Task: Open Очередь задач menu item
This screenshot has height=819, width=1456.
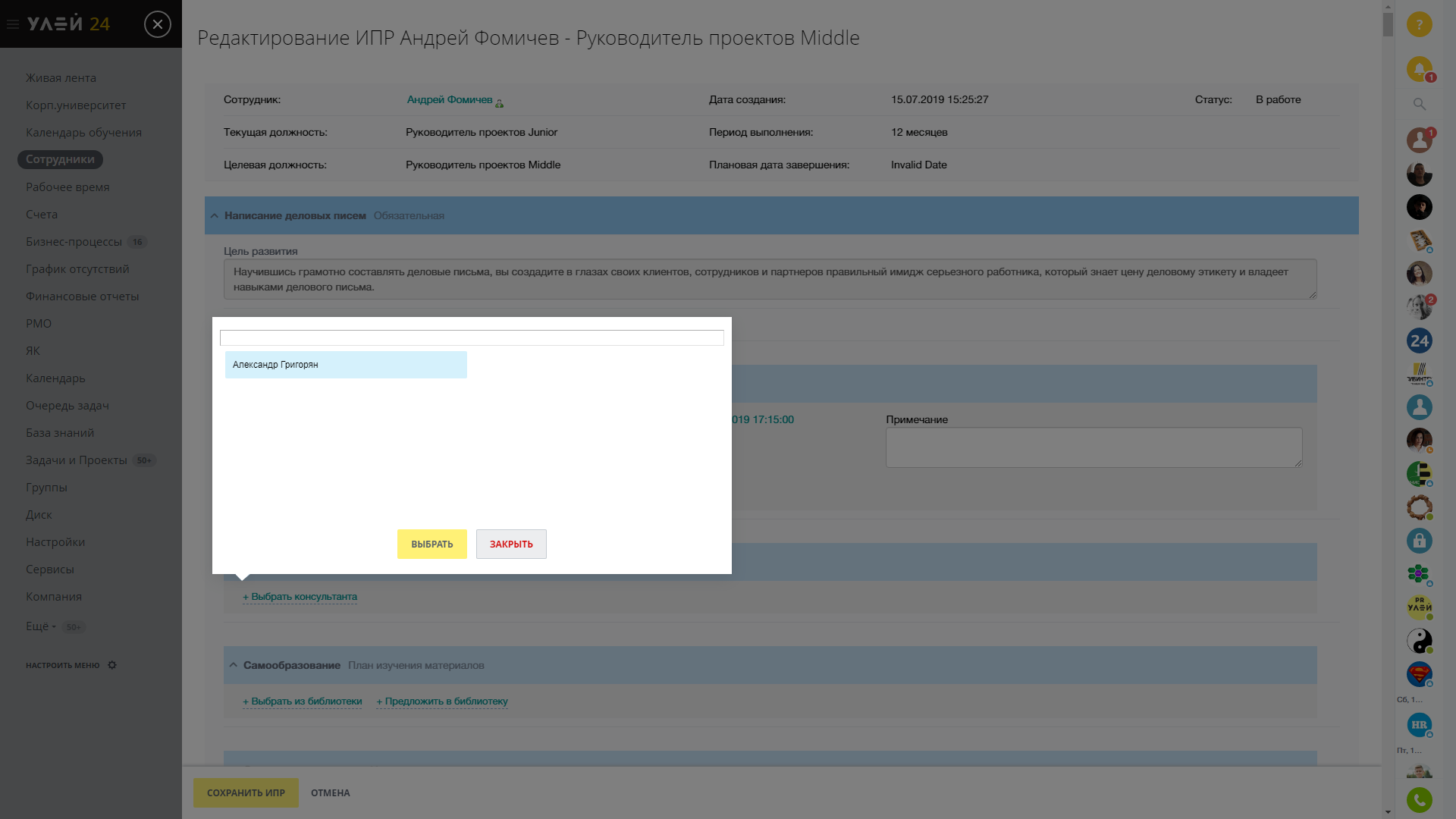Action: click(67, 406)
